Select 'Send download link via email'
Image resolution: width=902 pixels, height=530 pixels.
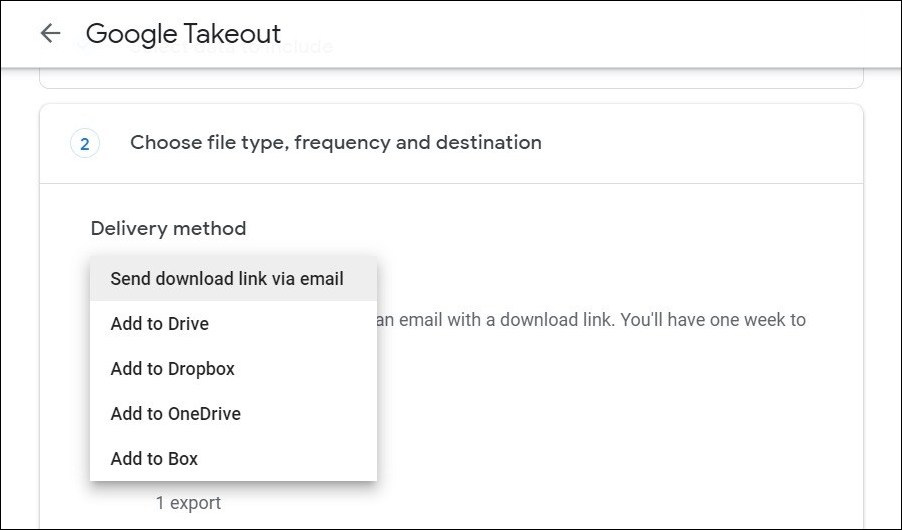(227, 279)
